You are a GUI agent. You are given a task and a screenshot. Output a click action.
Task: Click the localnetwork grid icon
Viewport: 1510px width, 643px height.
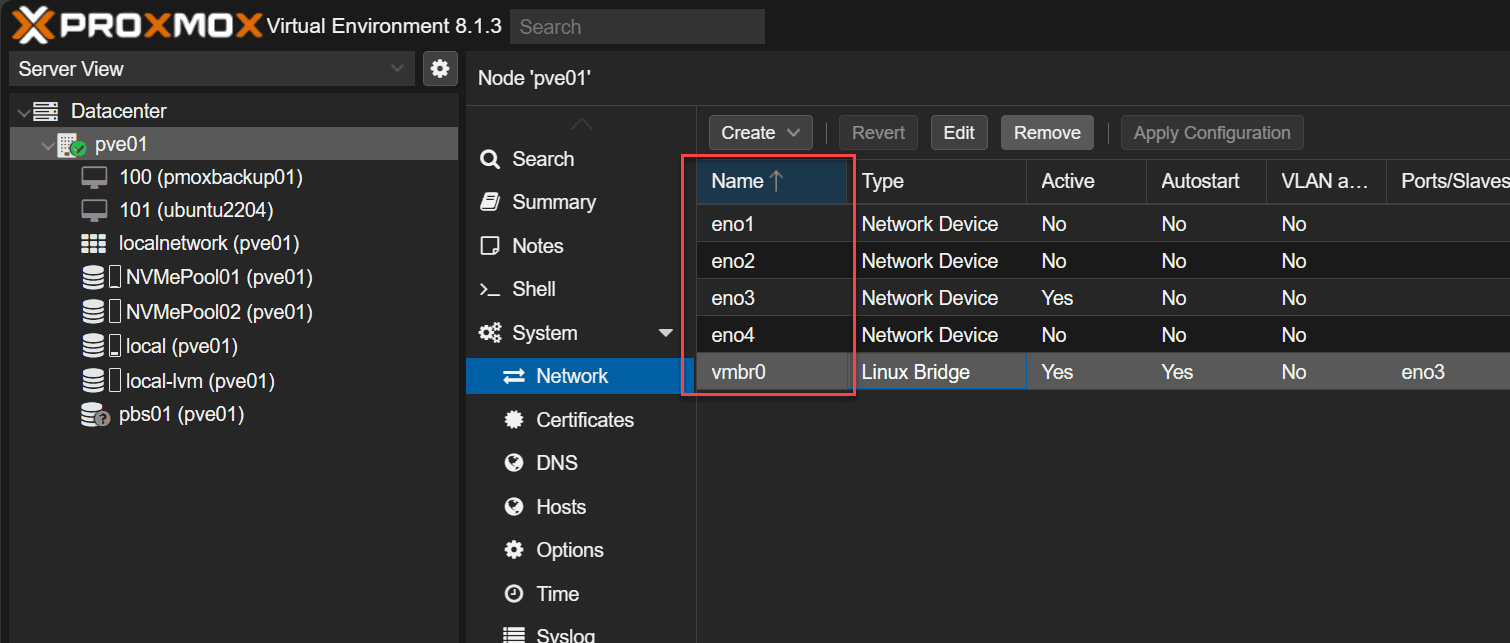93,244
